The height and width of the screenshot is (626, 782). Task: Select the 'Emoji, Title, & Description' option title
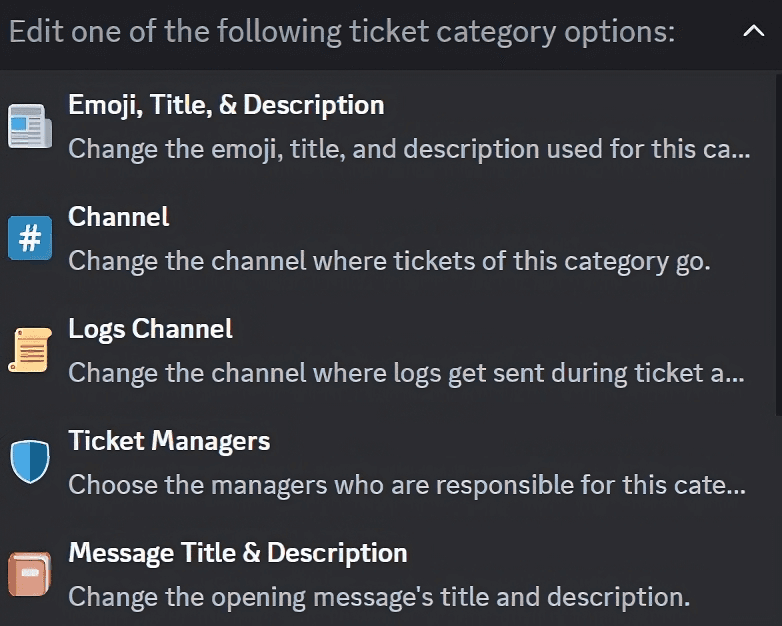226,105
